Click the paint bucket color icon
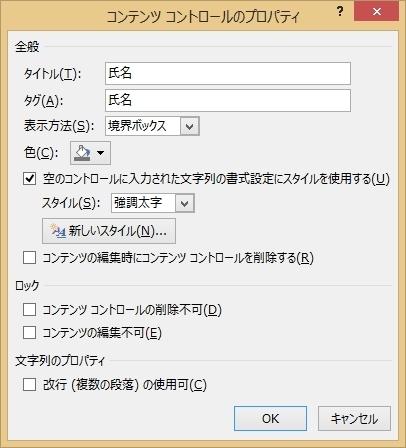The height and width of the screenshot is (448, 406). (82, 153)
